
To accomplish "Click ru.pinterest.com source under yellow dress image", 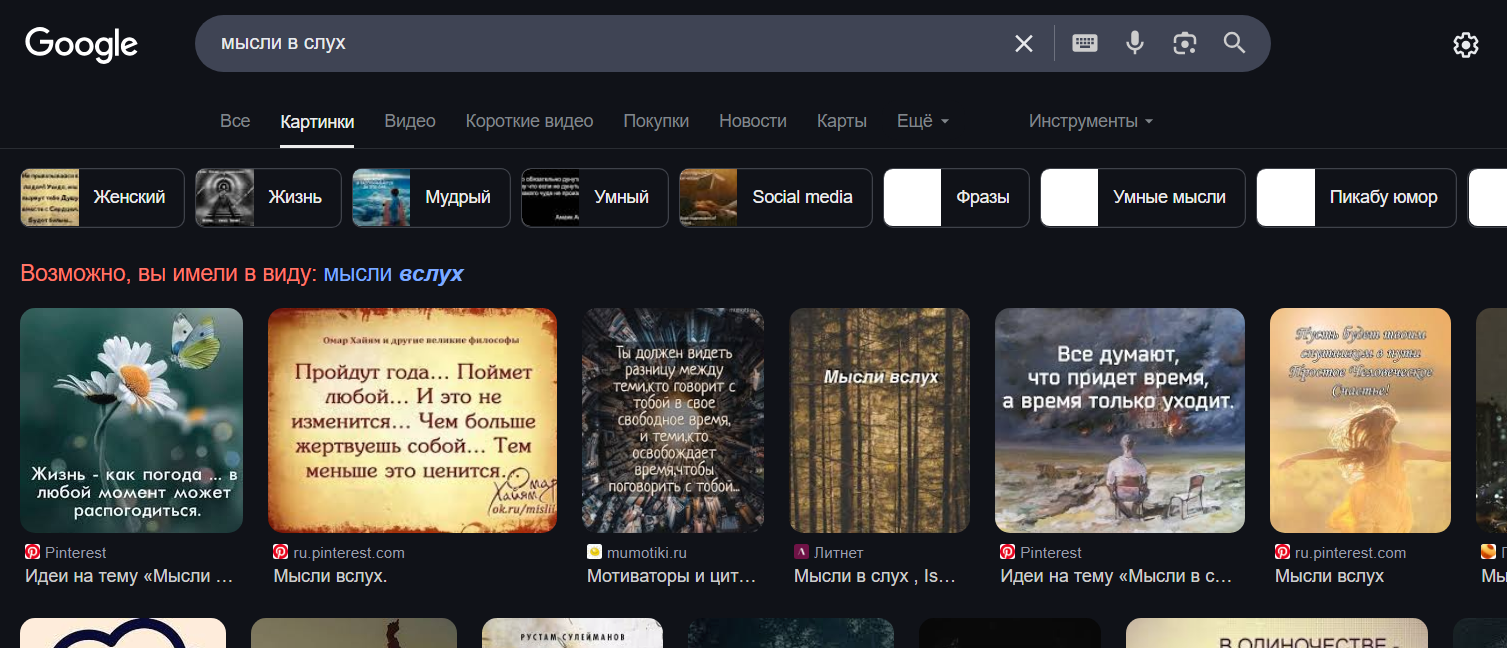I will click(1341, 552).
